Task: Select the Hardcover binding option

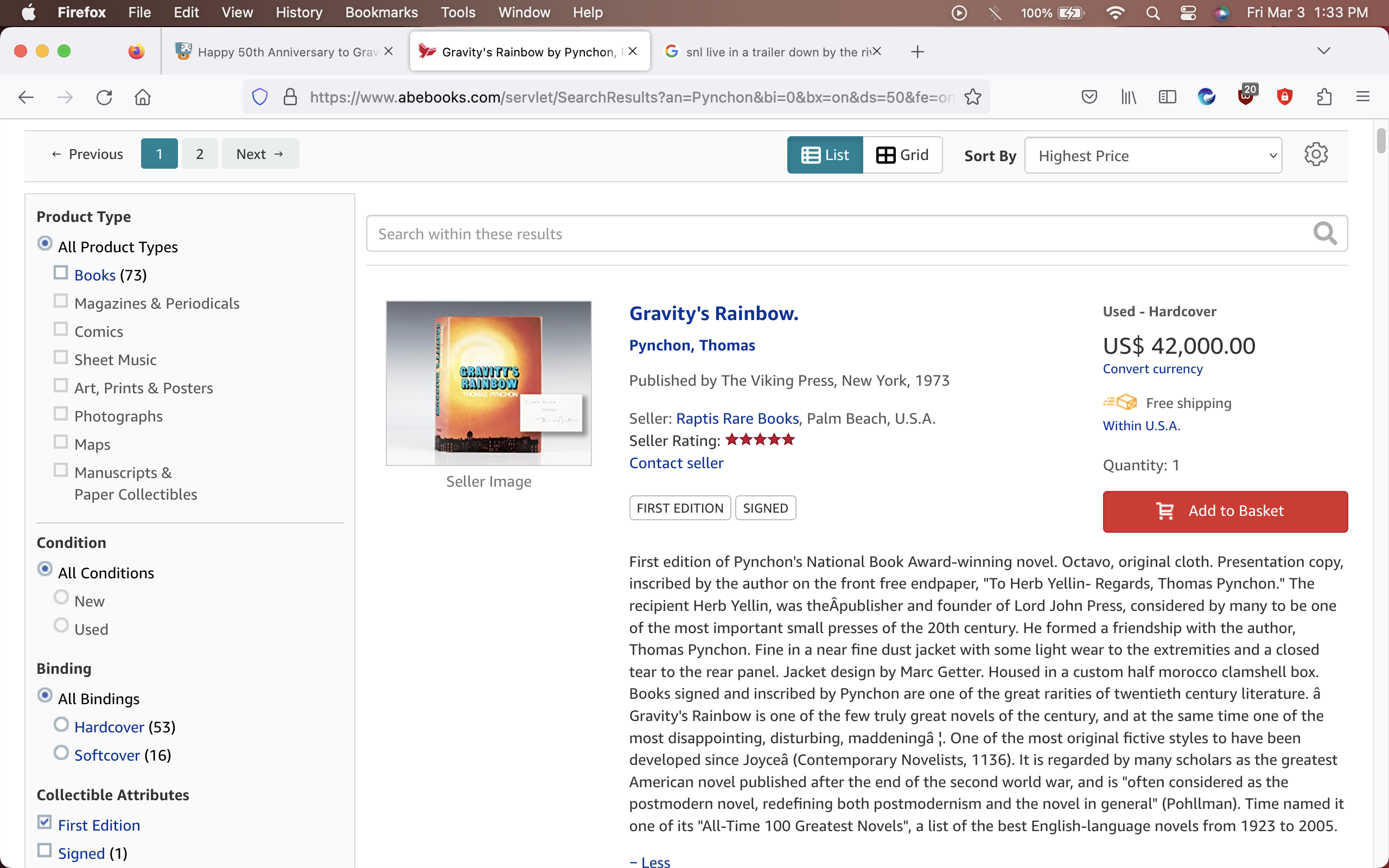Action: [61, 724]
